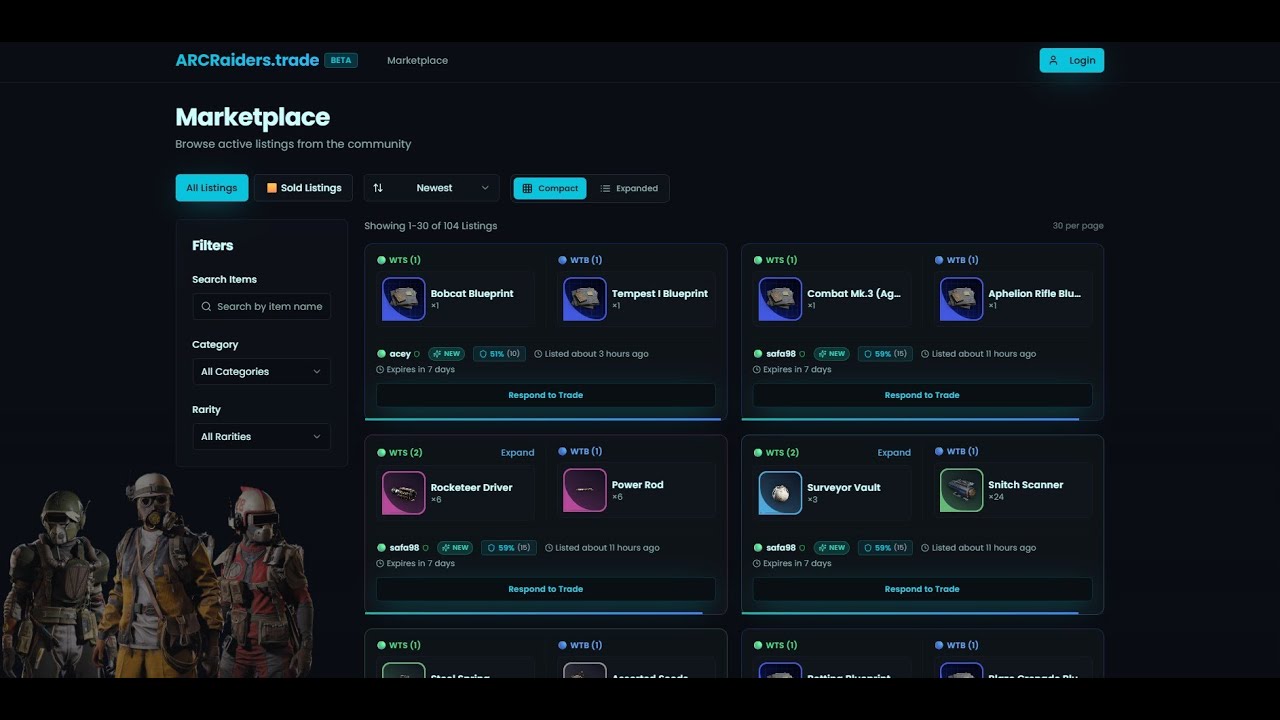Select the Sold Listings tab
Screen dimensions: 1280x720
(x=304, y=188)
